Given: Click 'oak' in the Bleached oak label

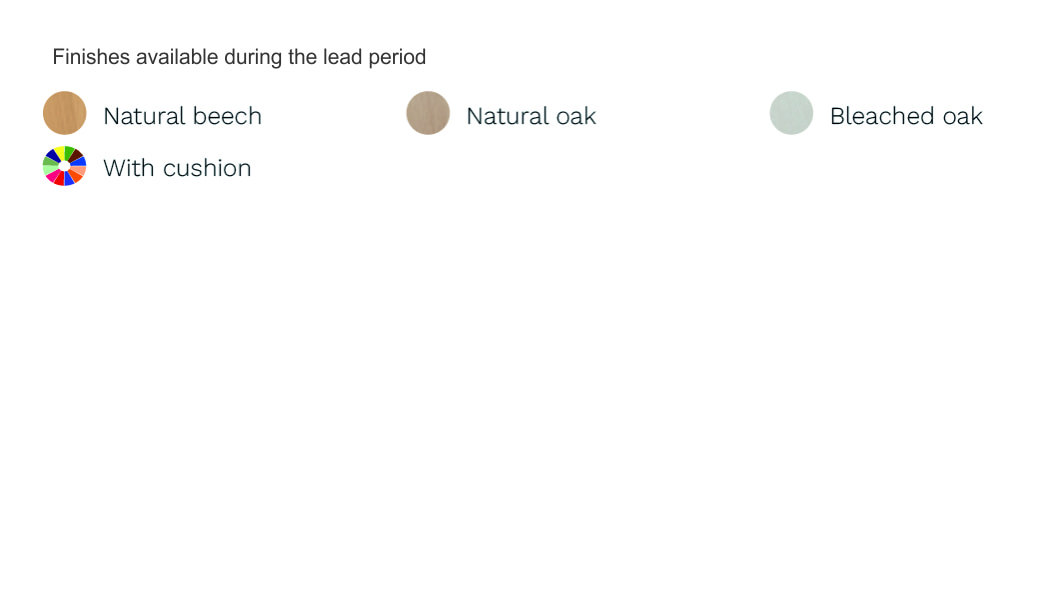Looking at the screenshot, I should [963, 116].
